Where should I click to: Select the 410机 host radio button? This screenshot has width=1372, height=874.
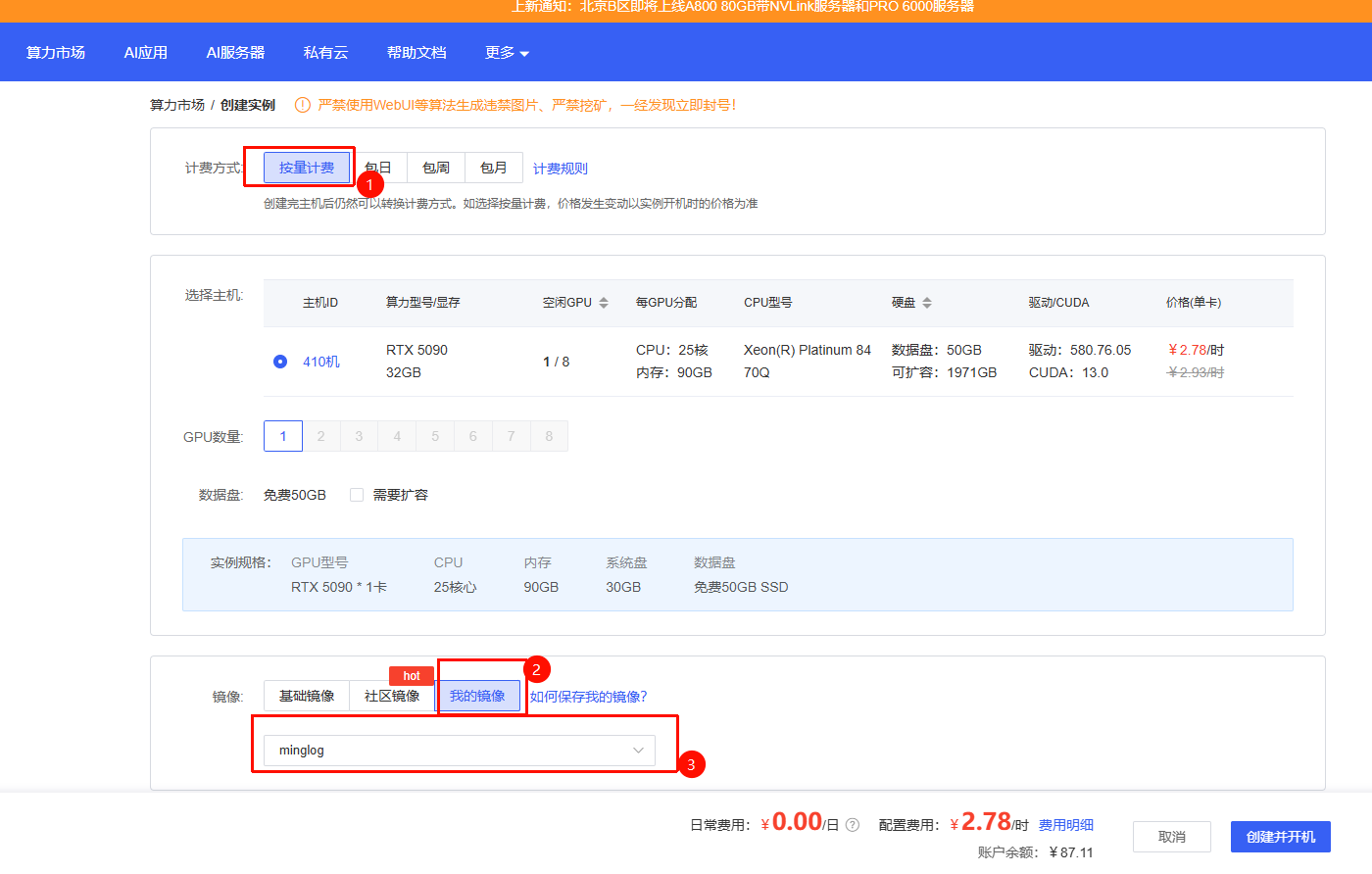click(x=280, y=362)
